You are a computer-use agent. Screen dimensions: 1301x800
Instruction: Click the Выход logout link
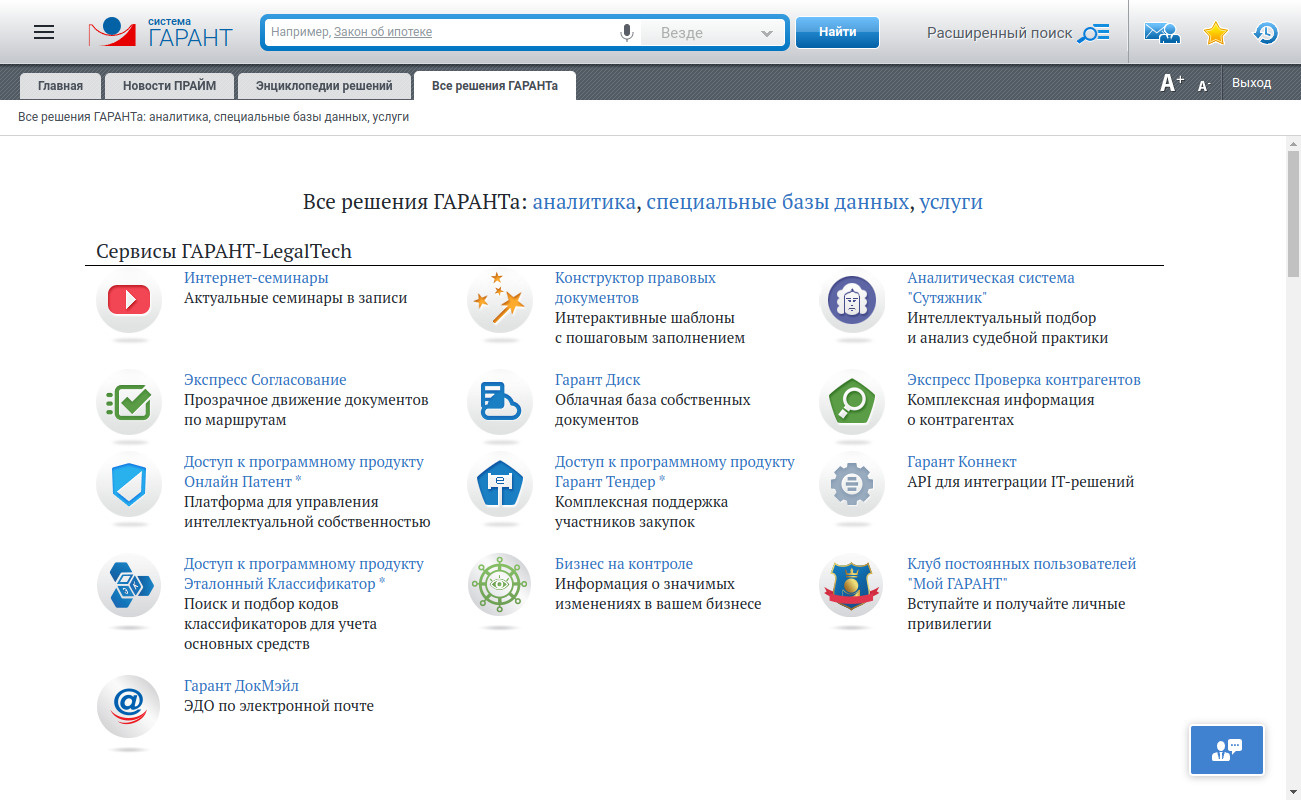click(1251, 84)
